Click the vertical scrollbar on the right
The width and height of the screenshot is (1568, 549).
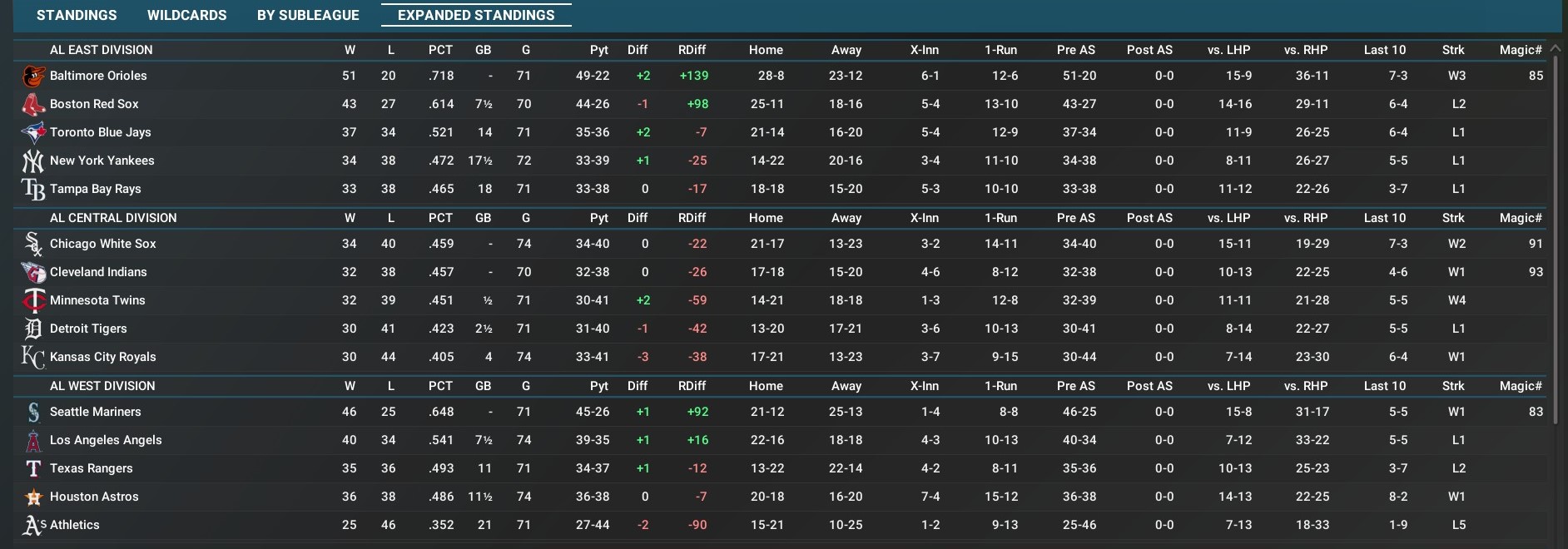click(1555, 233)
